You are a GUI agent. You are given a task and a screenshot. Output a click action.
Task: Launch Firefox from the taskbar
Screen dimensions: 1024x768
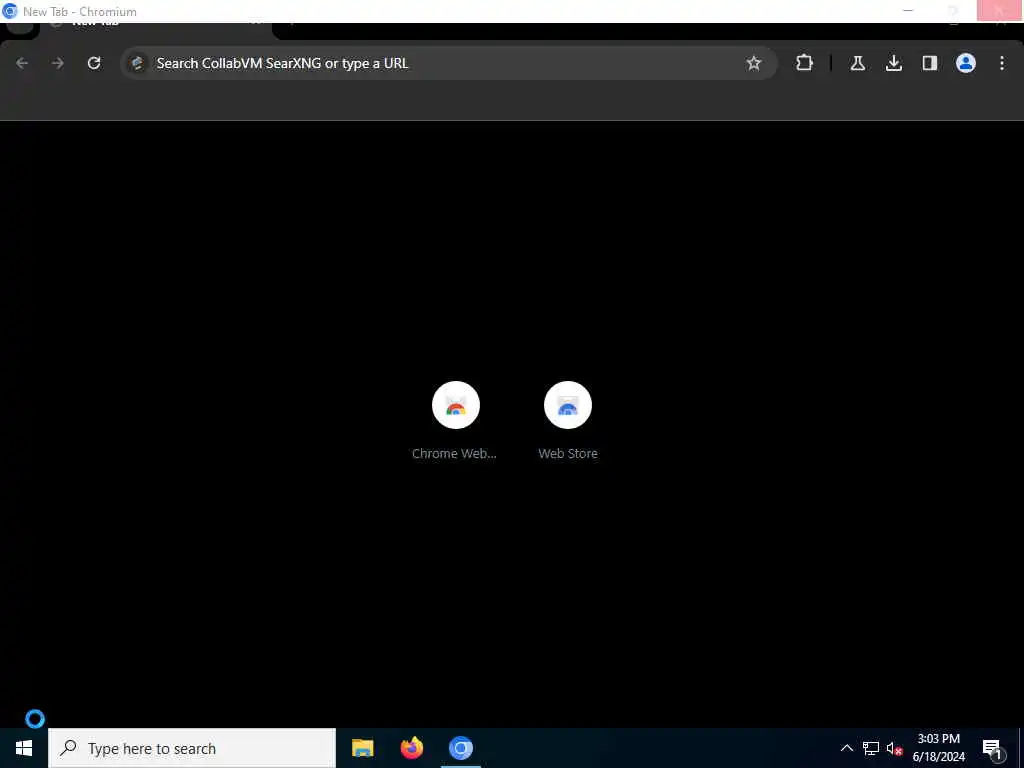pos(411,748)
